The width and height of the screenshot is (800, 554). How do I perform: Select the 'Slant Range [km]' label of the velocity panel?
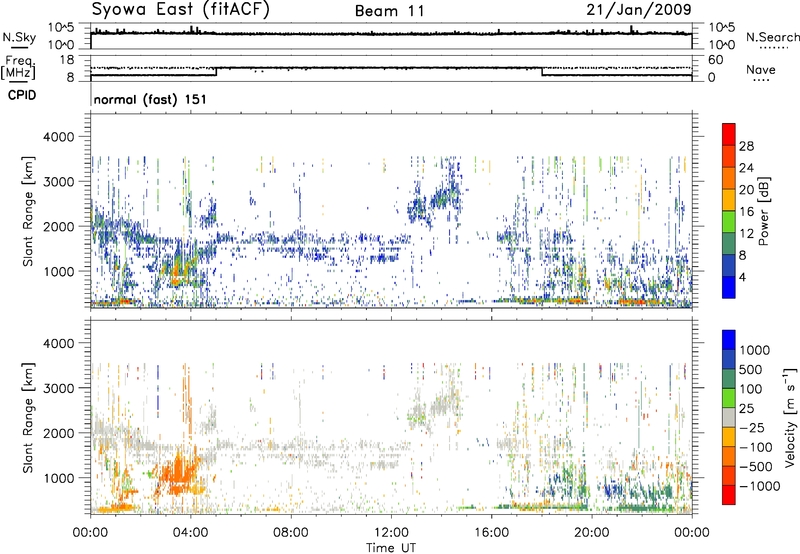coord(28,418)
